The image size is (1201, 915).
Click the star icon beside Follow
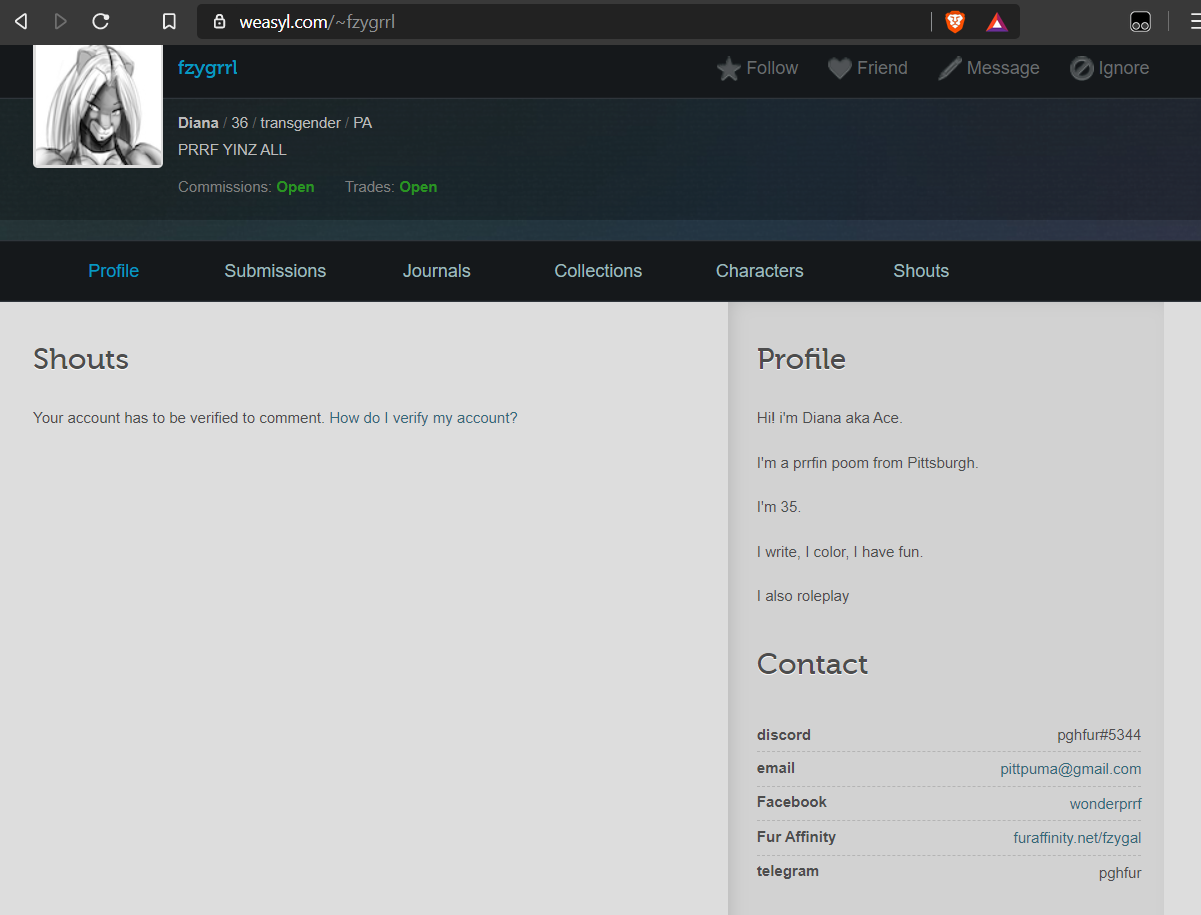729,69
